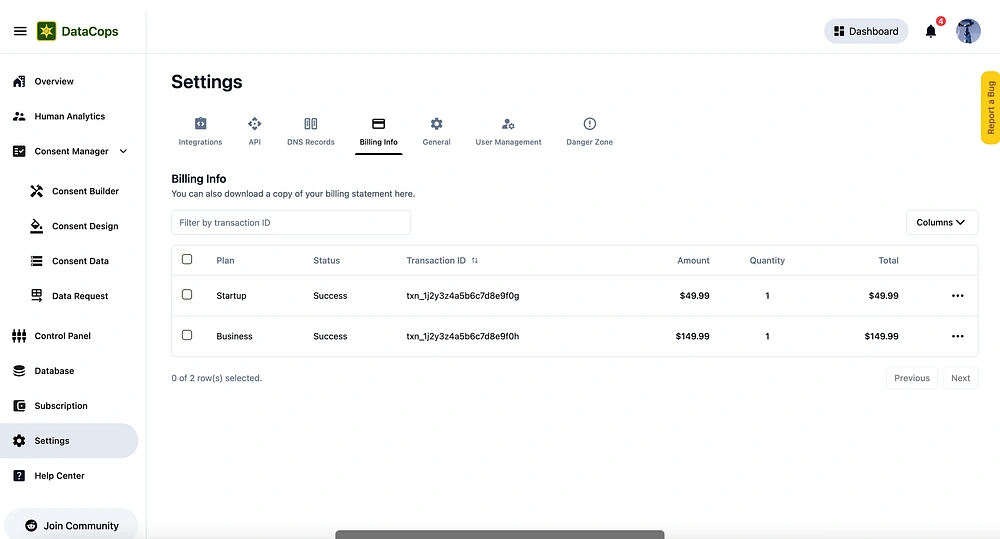
Task: Click the Control Panel sliders icon
Action: tap(19, 336)
